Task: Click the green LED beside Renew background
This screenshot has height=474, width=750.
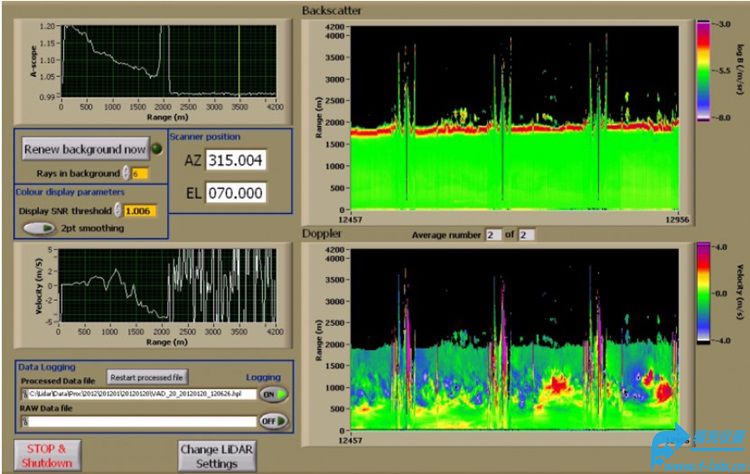Action: [157, 149]
